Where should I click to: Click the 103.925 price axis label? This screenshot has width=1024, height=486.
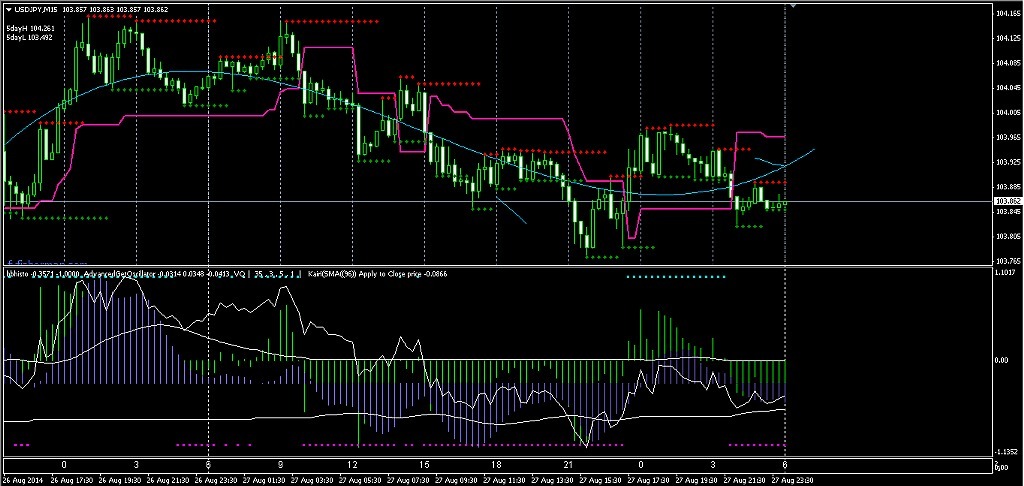coord(1009,162)
